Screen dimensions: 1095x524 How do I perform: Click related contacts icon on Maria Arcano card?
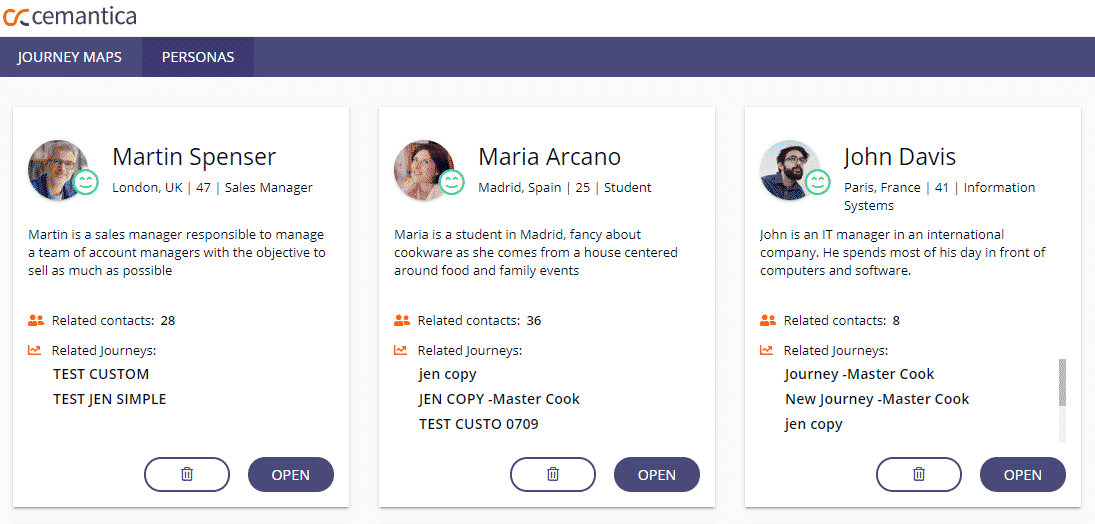click(x=402, y=321)
